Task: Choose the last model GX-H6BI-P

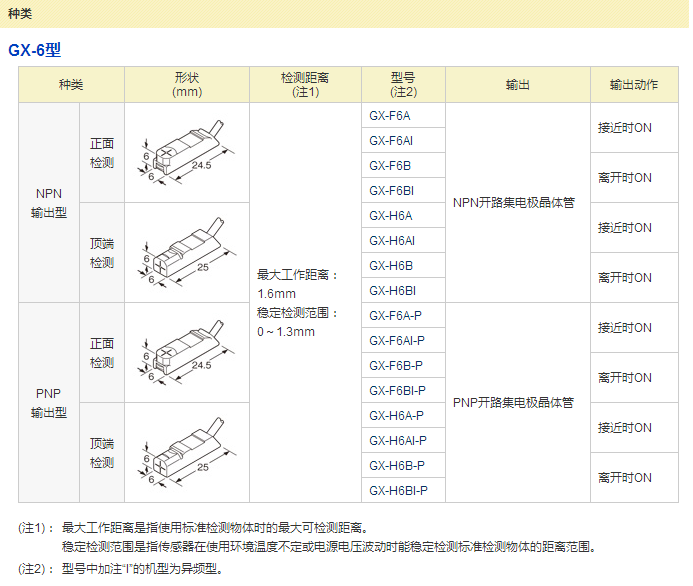Action: (x=398, y=490)
